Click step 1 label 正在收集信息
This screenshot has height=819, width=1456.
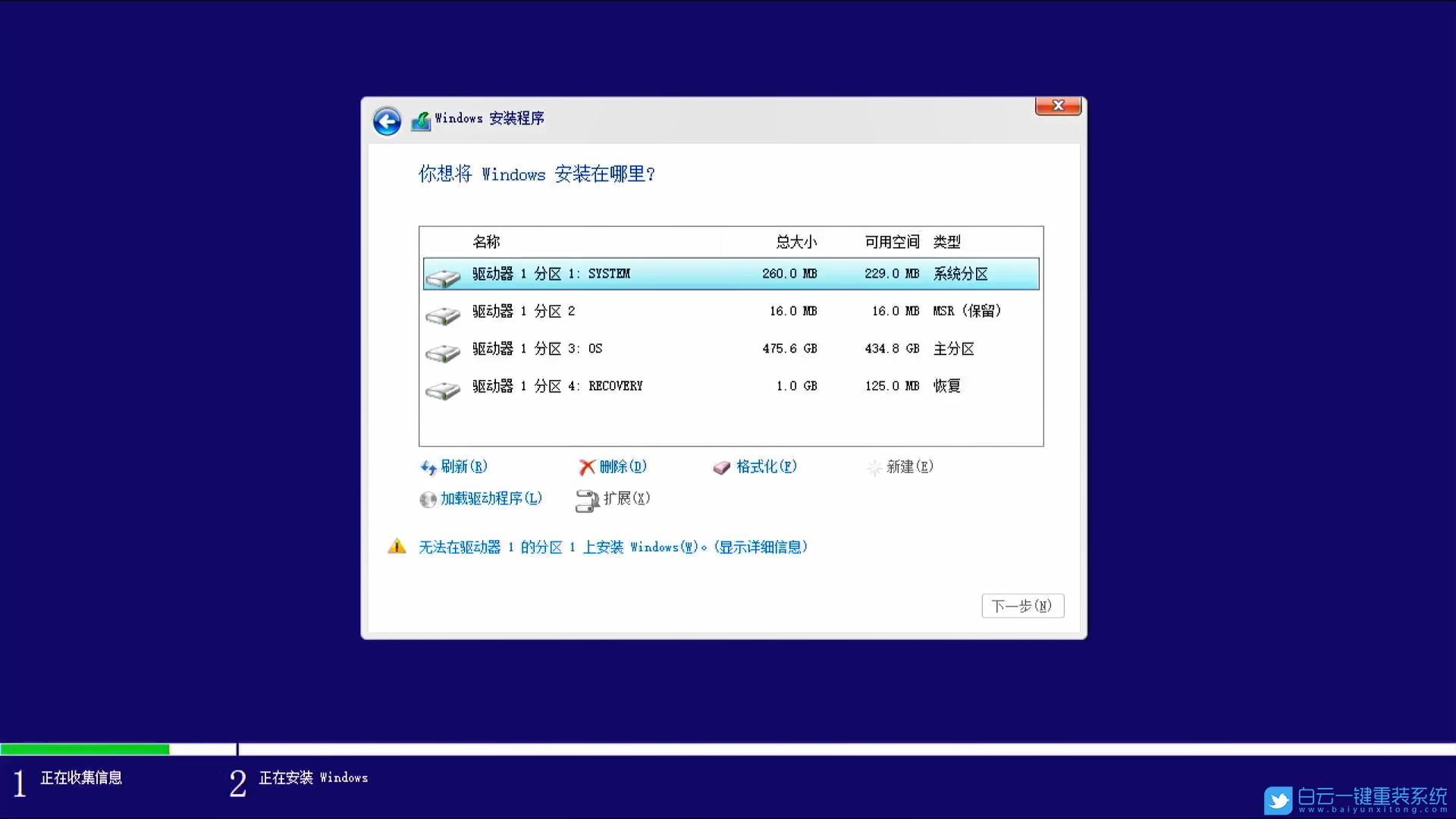[x=81, y=778]
